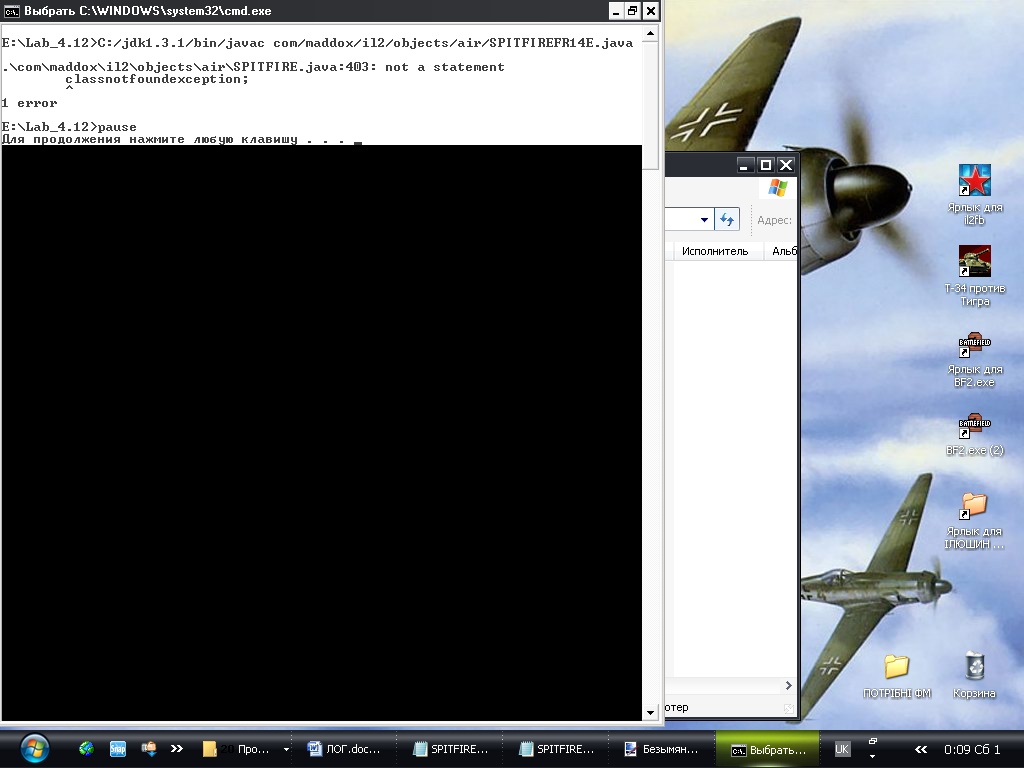Click the 'classnotfoundexception;' text in console
The height and width of the screenshot is (768, 1024).
157,79
